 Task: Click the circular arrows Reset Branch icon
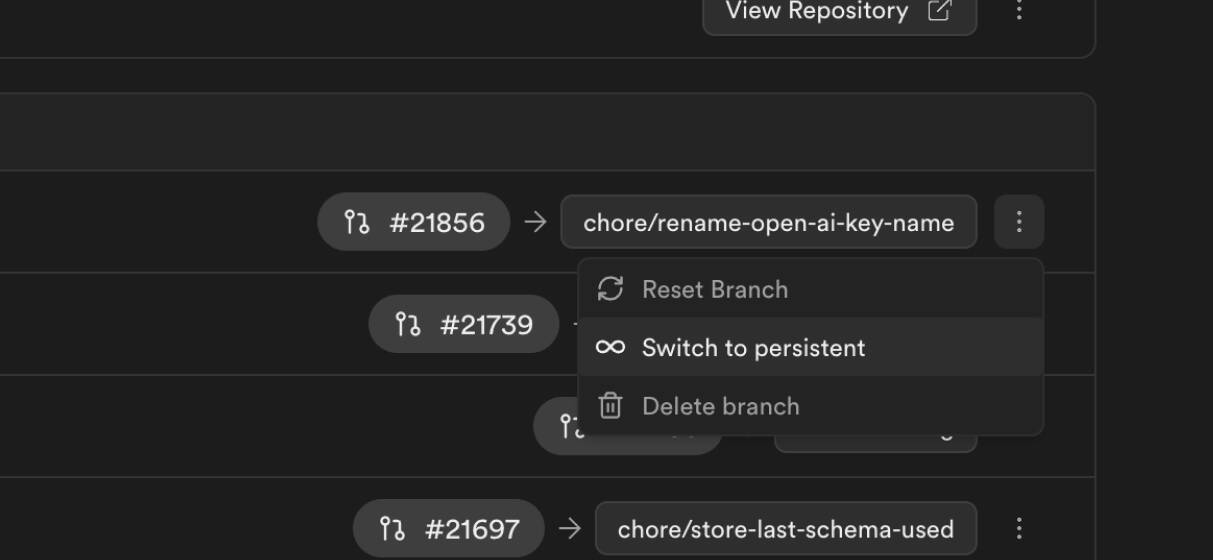[610, 289]
